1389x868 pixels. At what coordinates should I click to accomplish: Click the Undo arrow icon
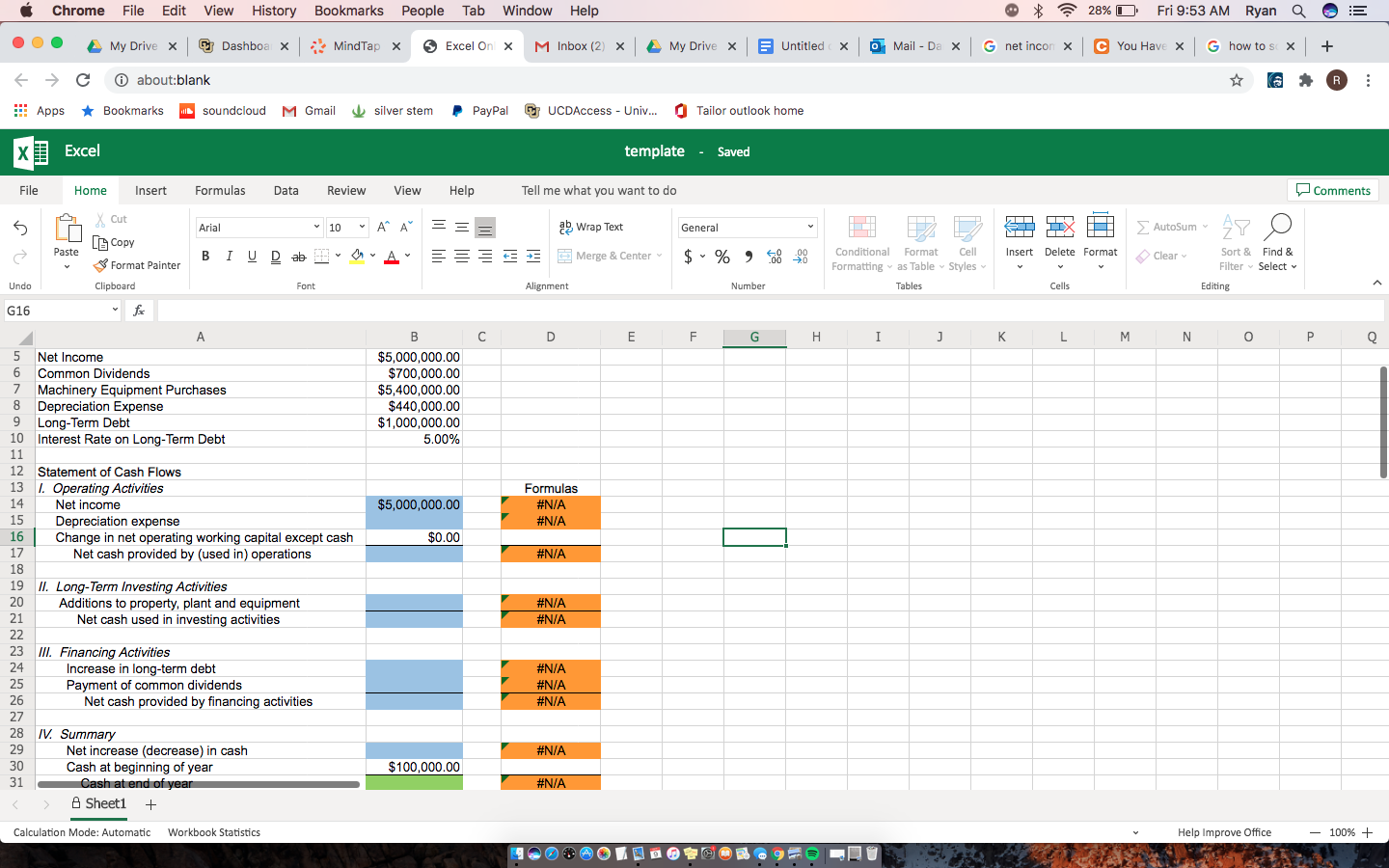pos(20,228)
